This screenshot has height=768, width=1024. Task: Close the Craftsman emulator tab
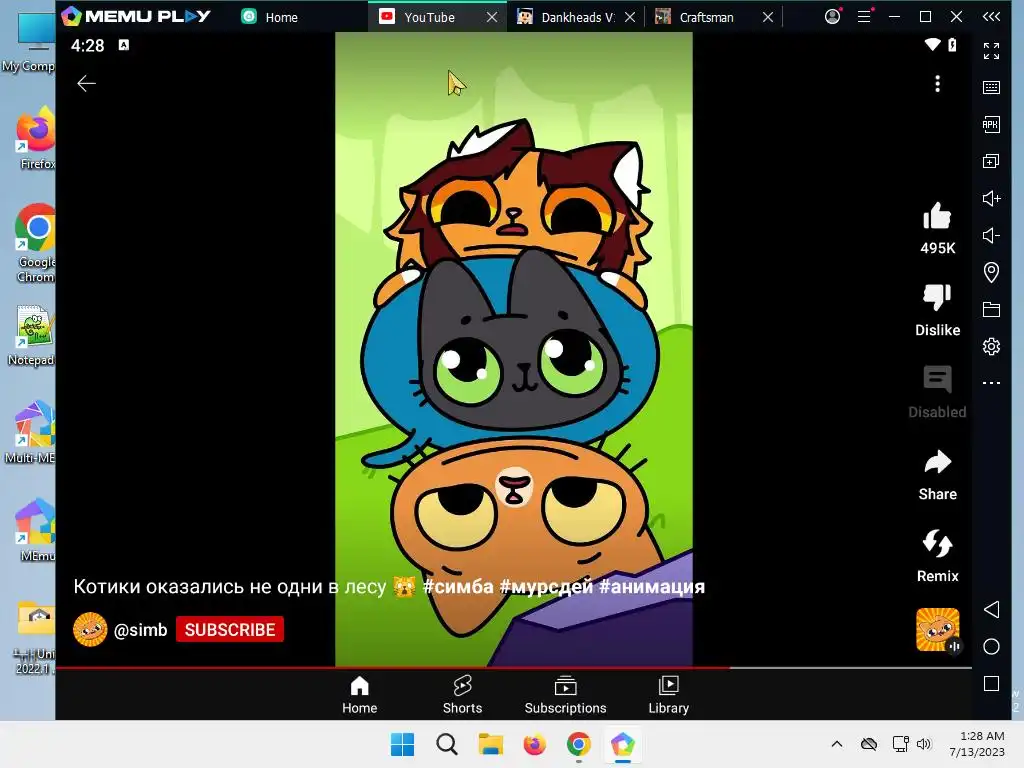(768, 18)
